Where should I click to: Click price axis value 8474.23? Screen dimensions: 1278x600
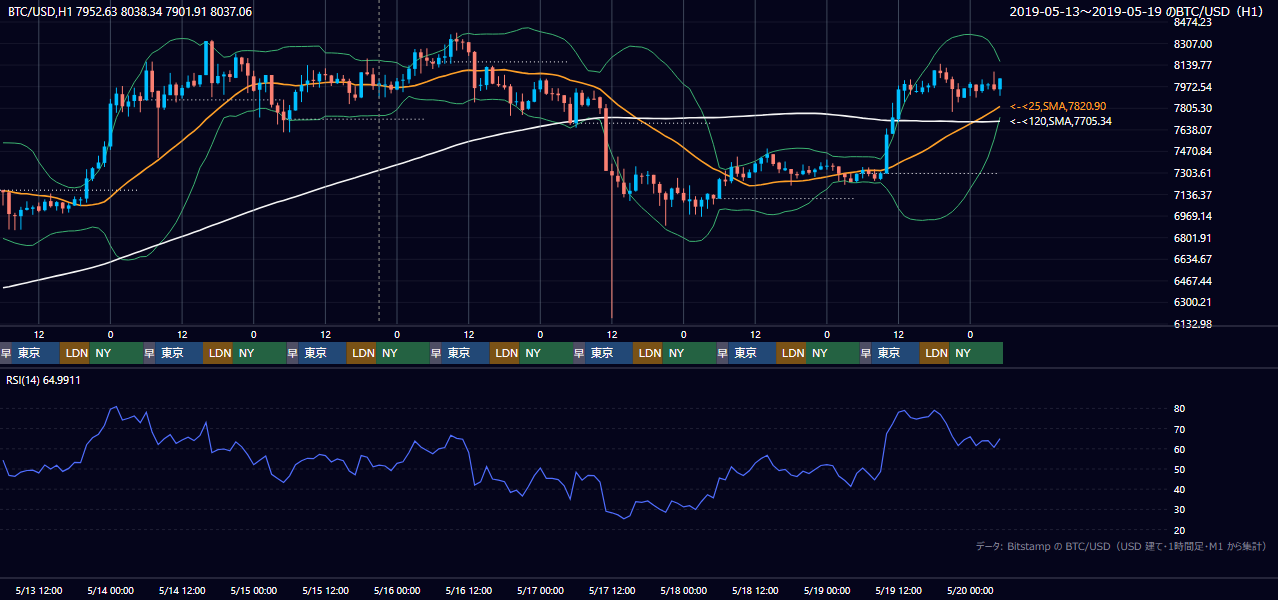[1194, 22]
